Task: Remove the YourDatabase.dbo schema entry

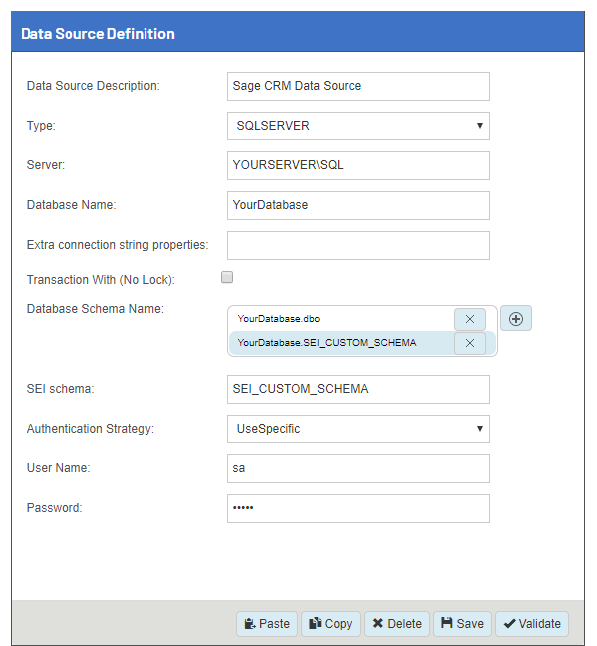Action: point(470,319)
